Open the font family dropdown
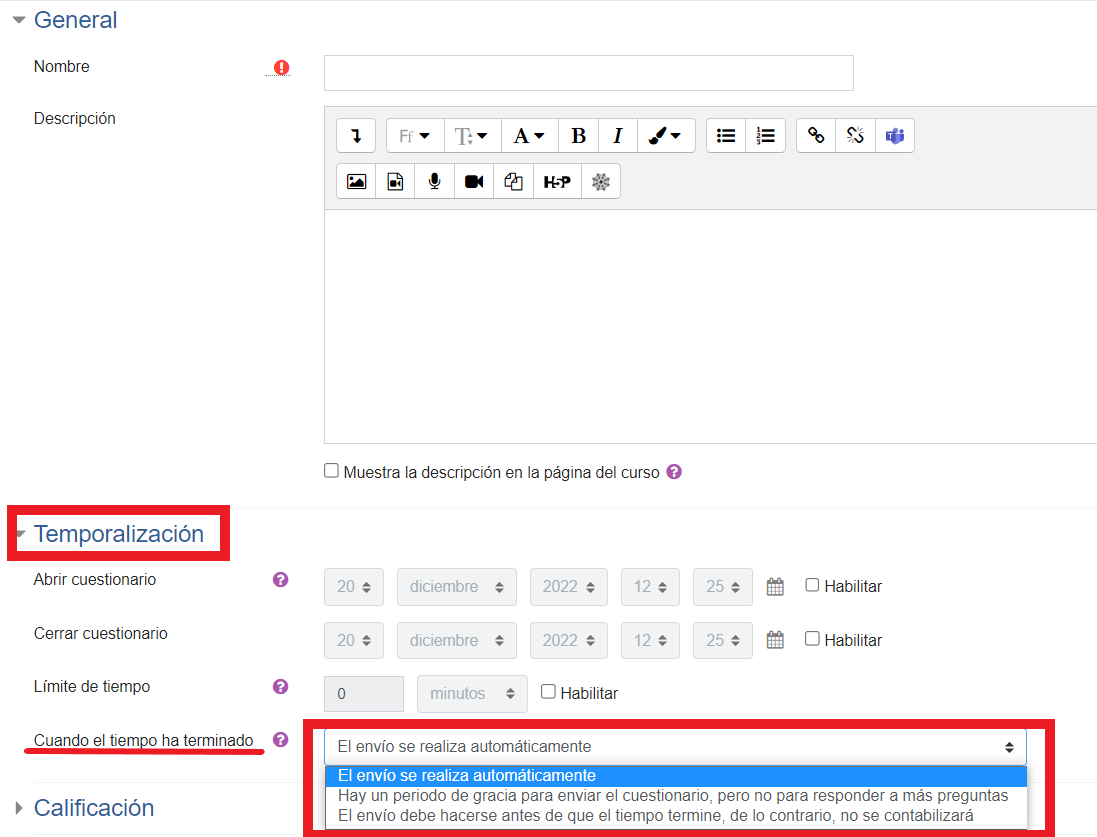 415,136
